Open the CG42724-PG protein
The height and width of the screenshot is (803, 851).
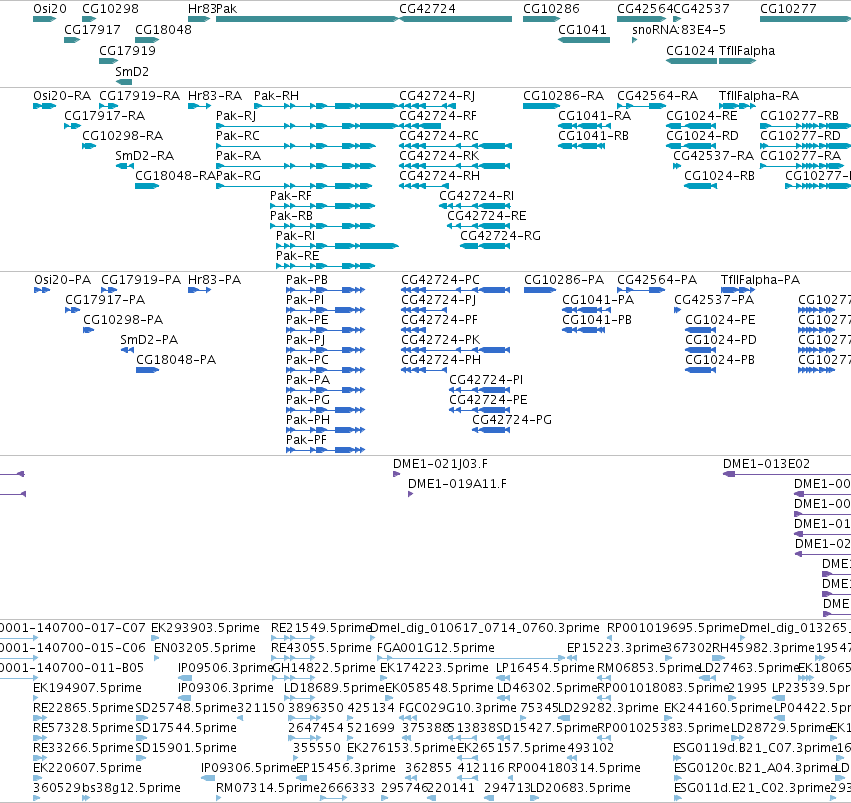[491, 430]
